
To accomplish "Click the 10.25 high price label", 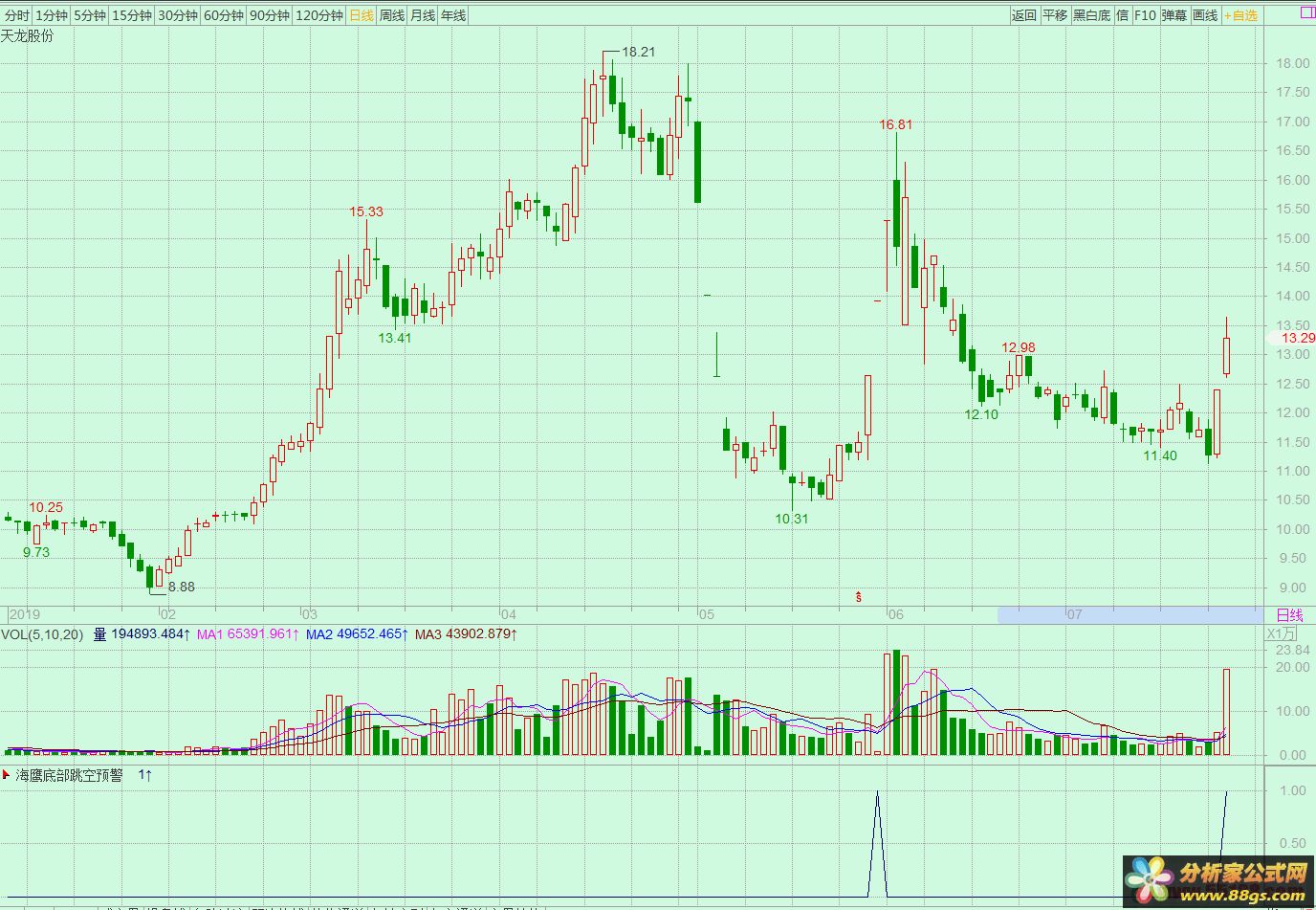I will coord(46,507).
